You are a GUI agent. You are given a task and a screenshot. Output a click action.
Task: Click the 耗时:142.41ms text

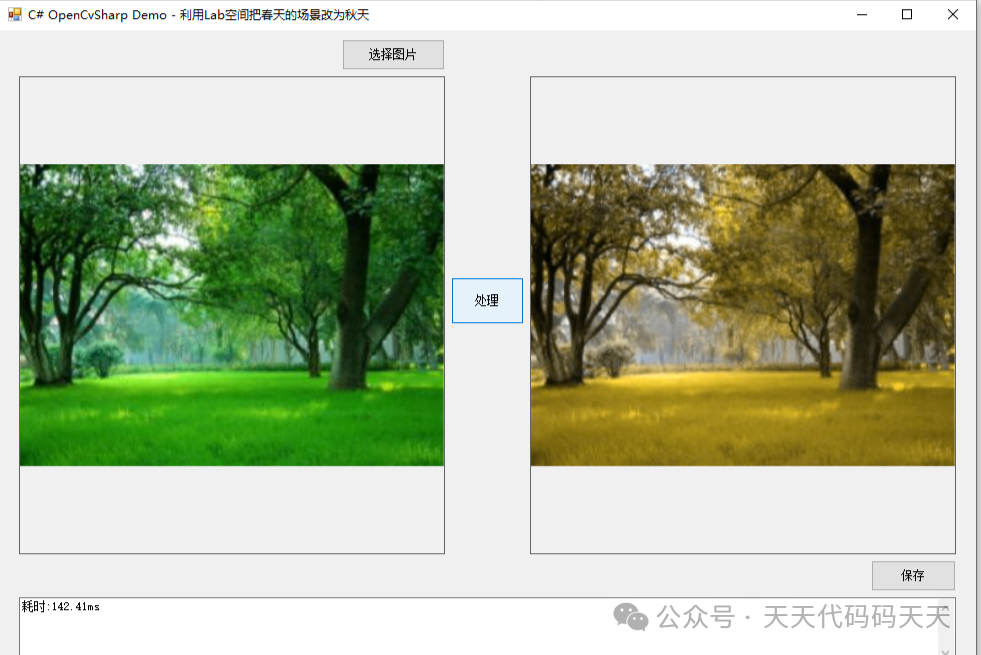click(61, 606)
